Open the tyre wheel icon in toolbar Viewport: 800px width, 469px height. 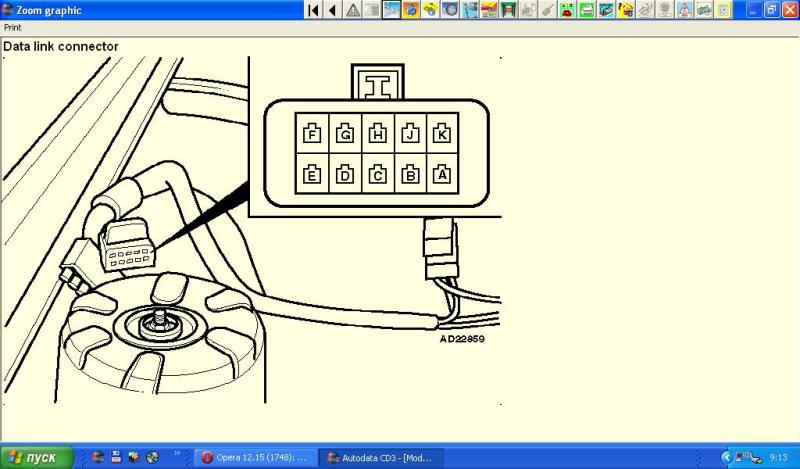point(450,10)
